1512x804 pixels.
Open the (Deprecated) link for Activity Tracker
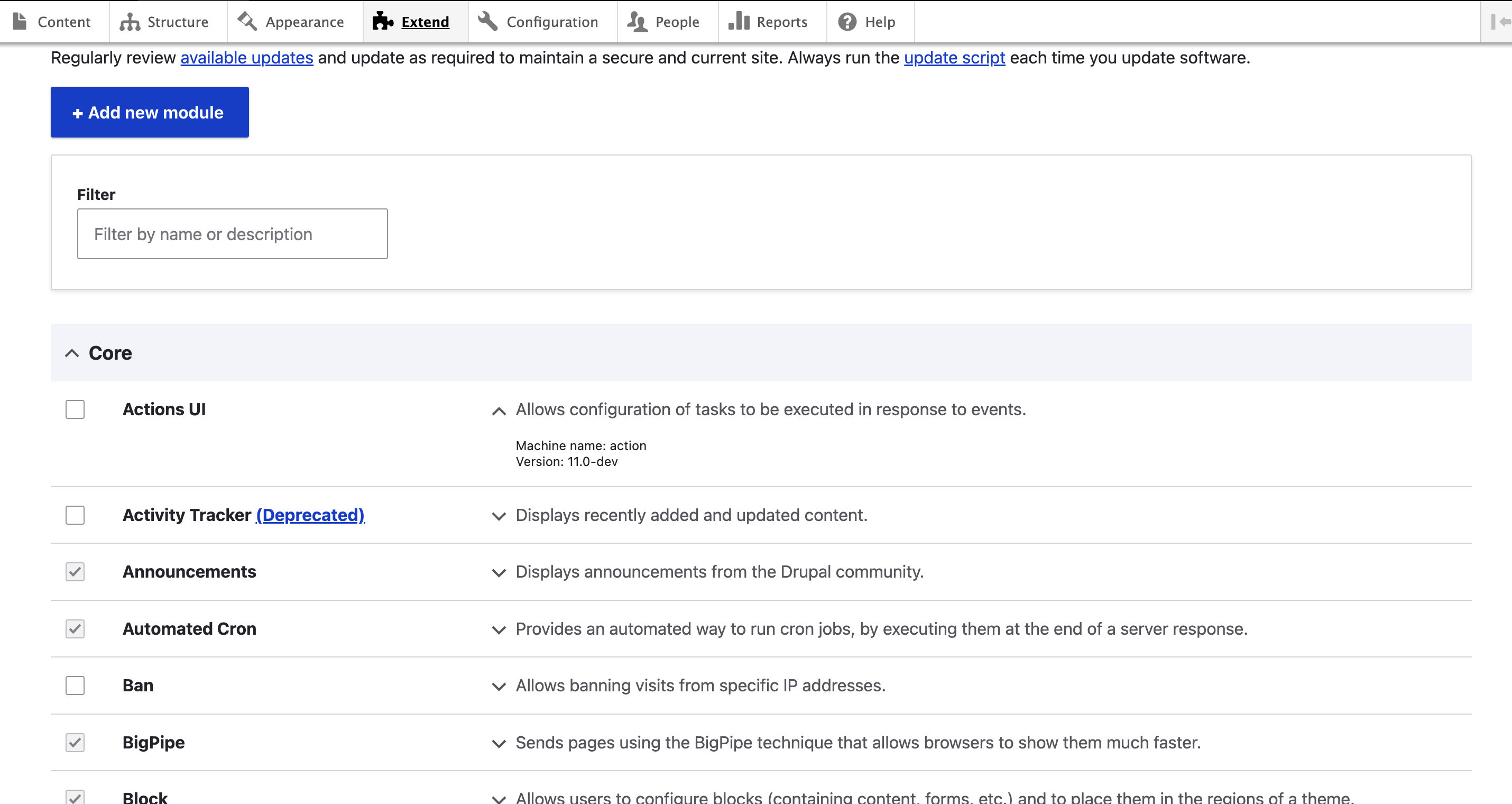(x=310, y=515)
